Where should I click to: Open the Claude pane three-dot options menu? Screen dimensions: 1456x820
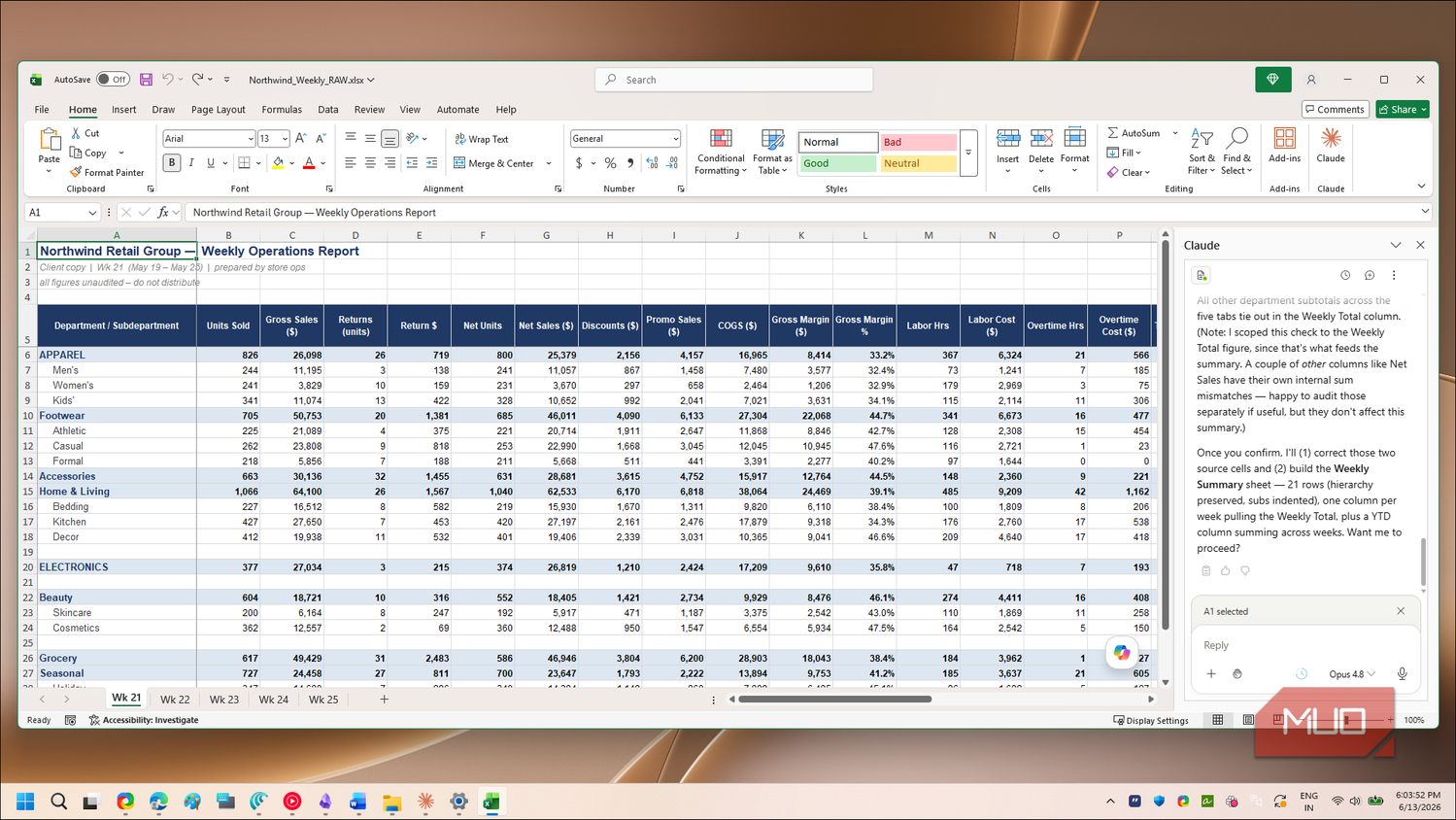pos(1394,275)
